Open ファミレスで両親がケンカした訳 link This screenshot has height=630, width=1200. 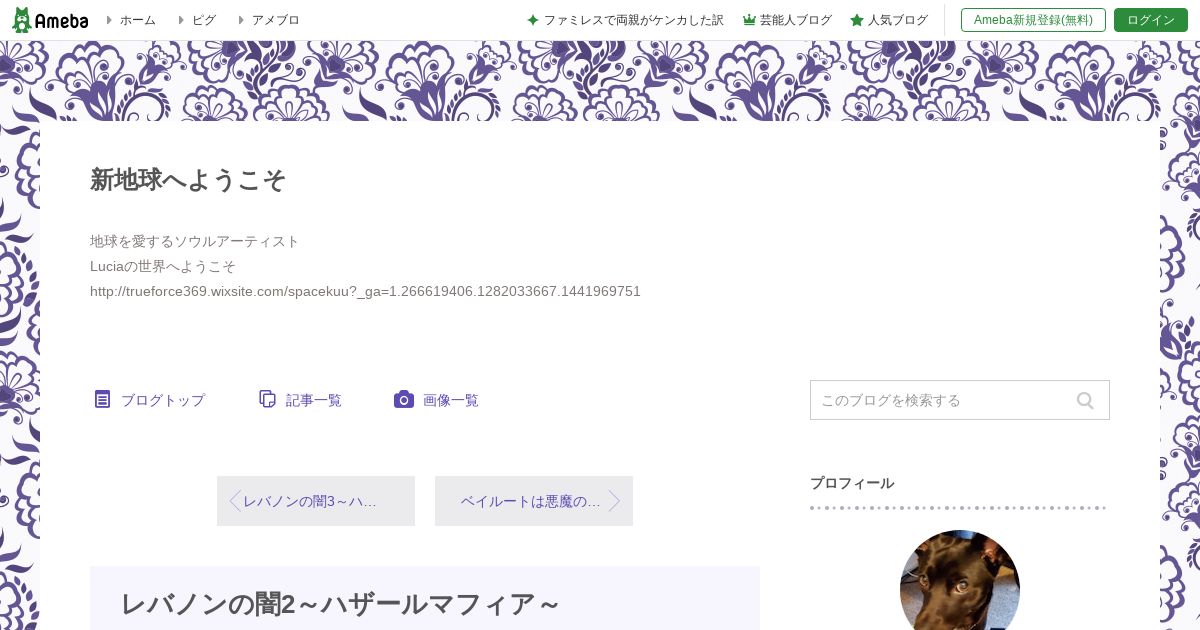[633, 20]
